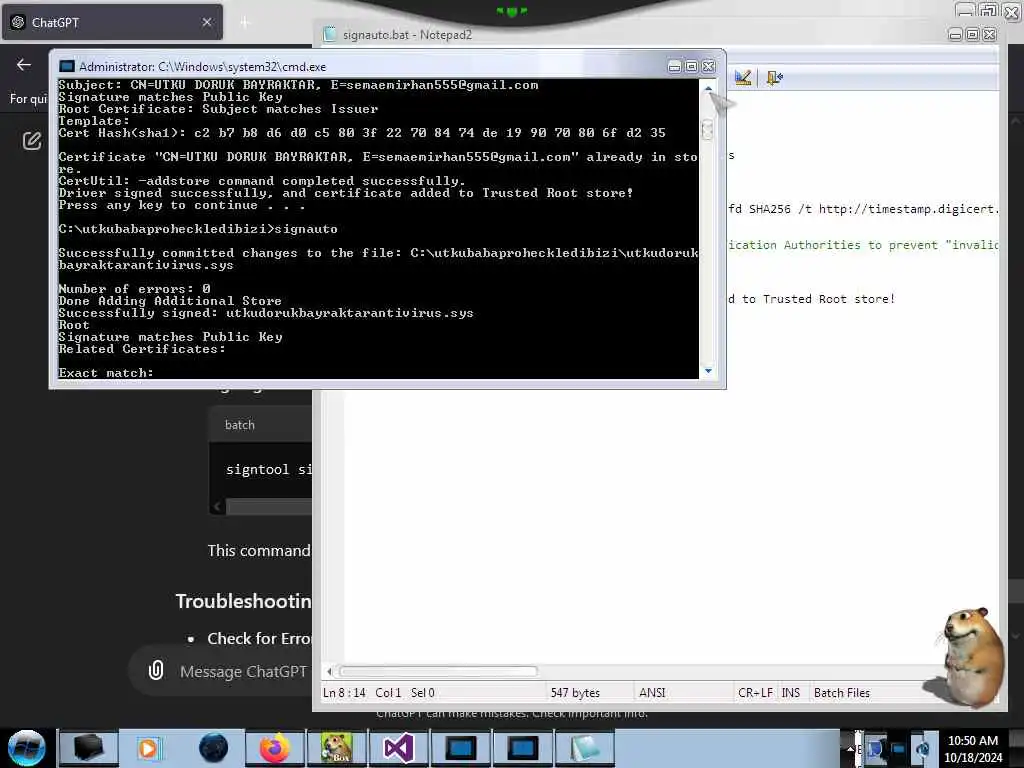Click 'ication Authorities to prevent' comment in Notepad2
Screen dimensions: 1024x768
pyautogui.click(x=833, y=245)
